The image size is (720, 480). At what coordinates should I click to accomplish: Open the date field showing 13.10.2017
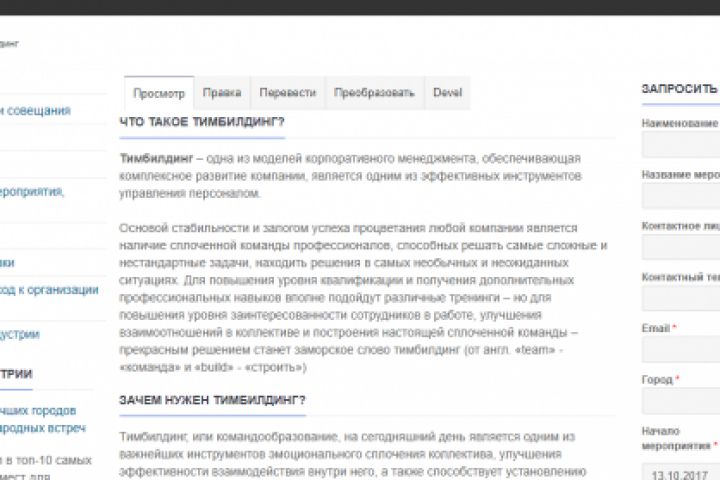(681, 472)
